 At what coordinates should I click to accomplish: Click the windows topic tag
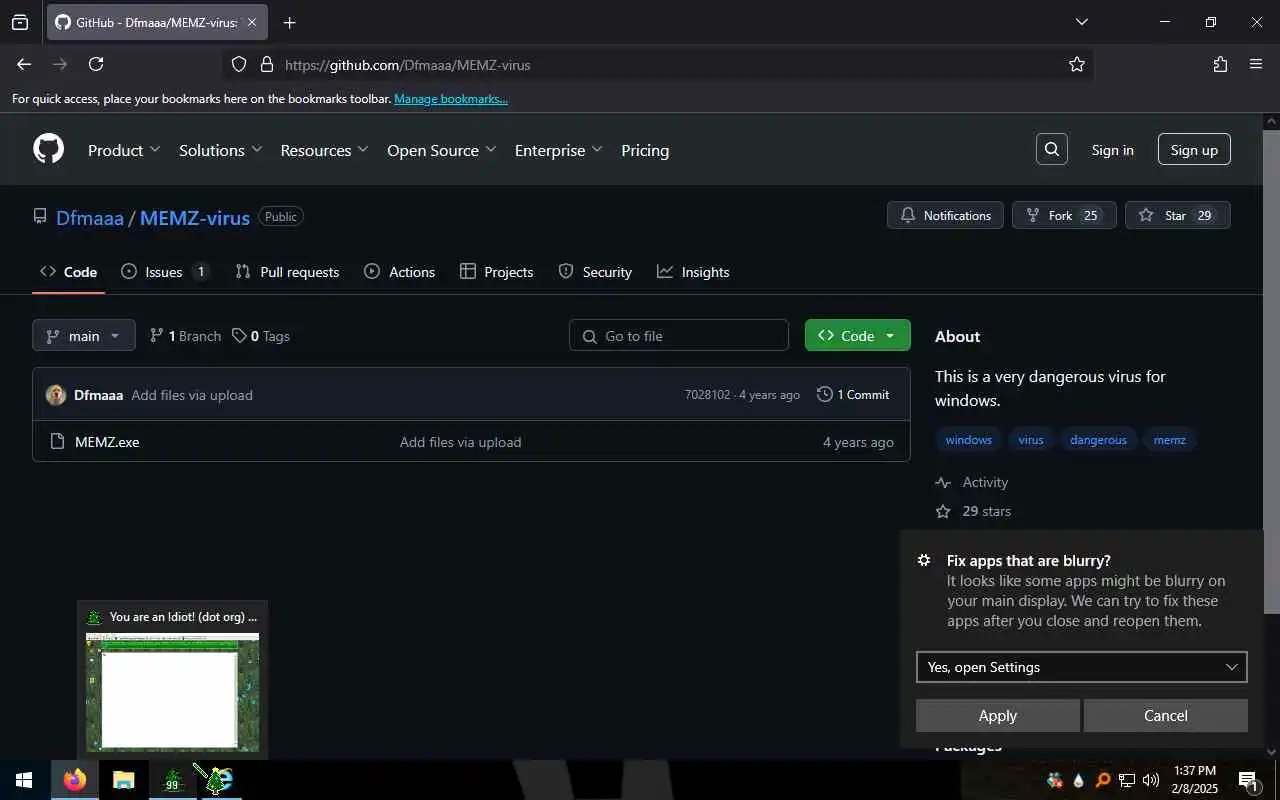968,440
